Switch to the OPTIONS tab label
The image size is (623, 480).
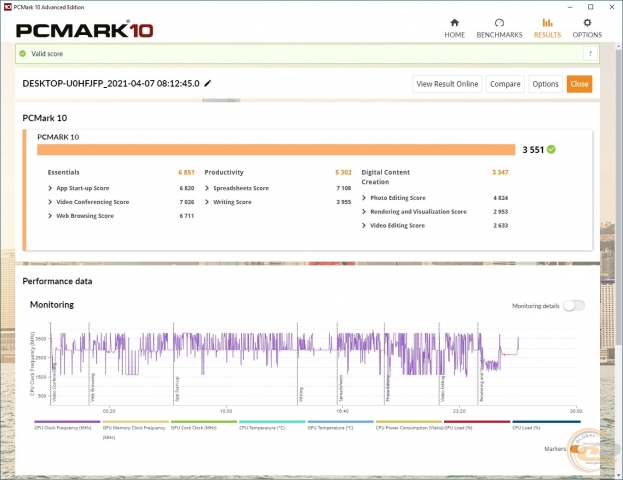(x=587, y=35)
